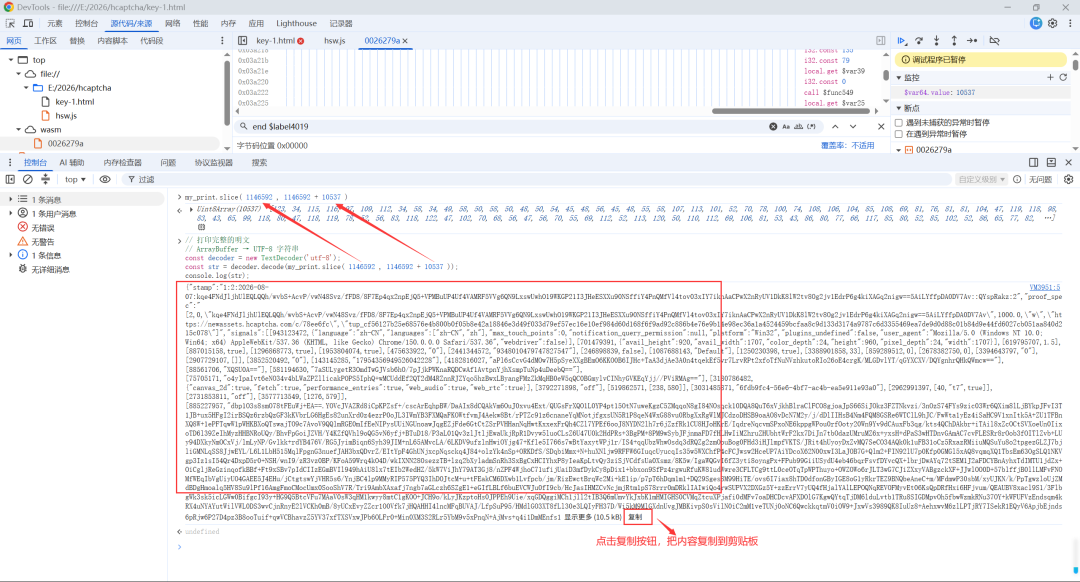Open the Memory inspector drawer tab
The height and width of the screenshot is (582, 1080).
122,163
